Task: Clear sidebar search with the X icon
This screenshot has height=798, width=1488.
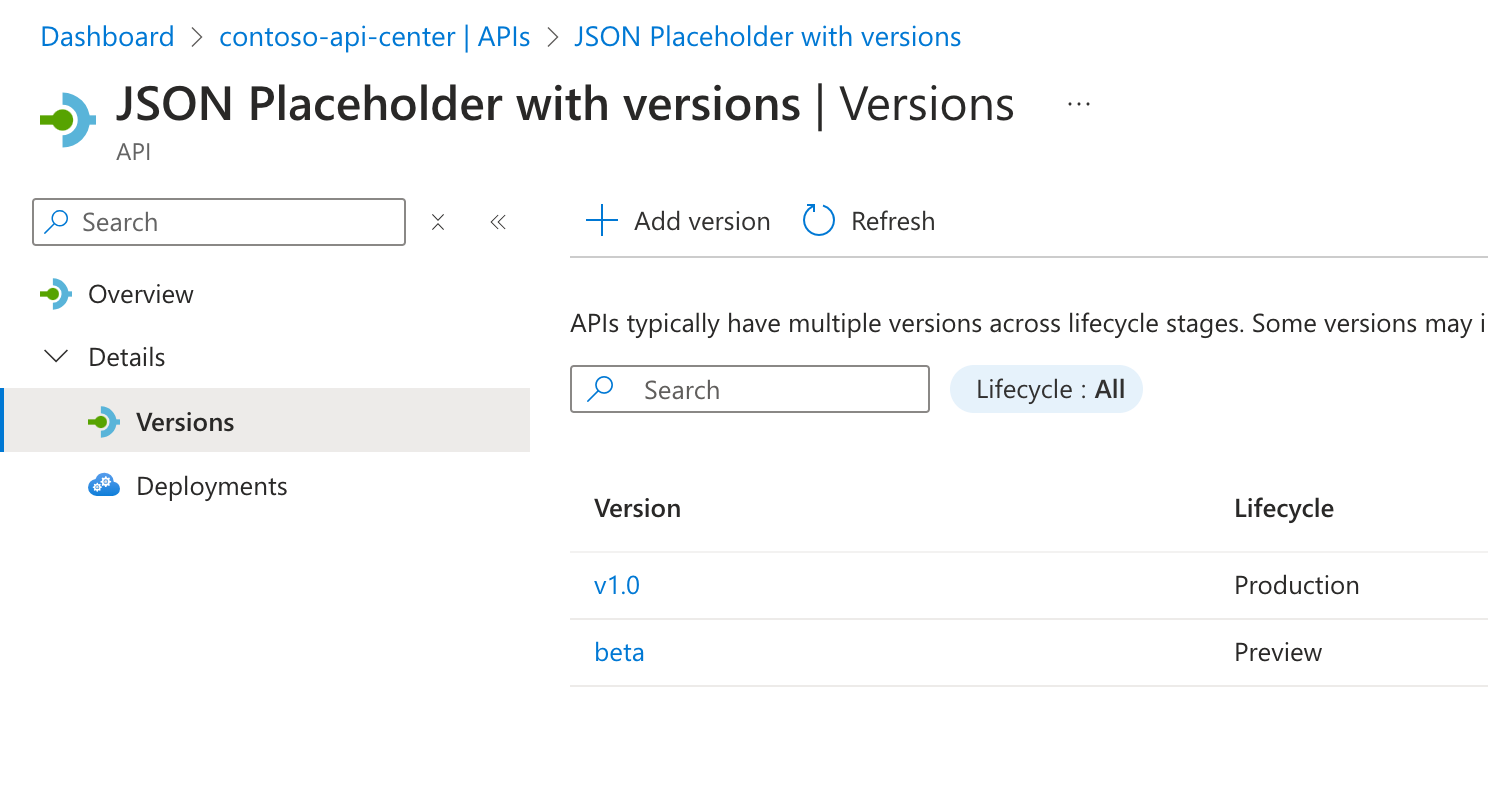Action: 438,222
